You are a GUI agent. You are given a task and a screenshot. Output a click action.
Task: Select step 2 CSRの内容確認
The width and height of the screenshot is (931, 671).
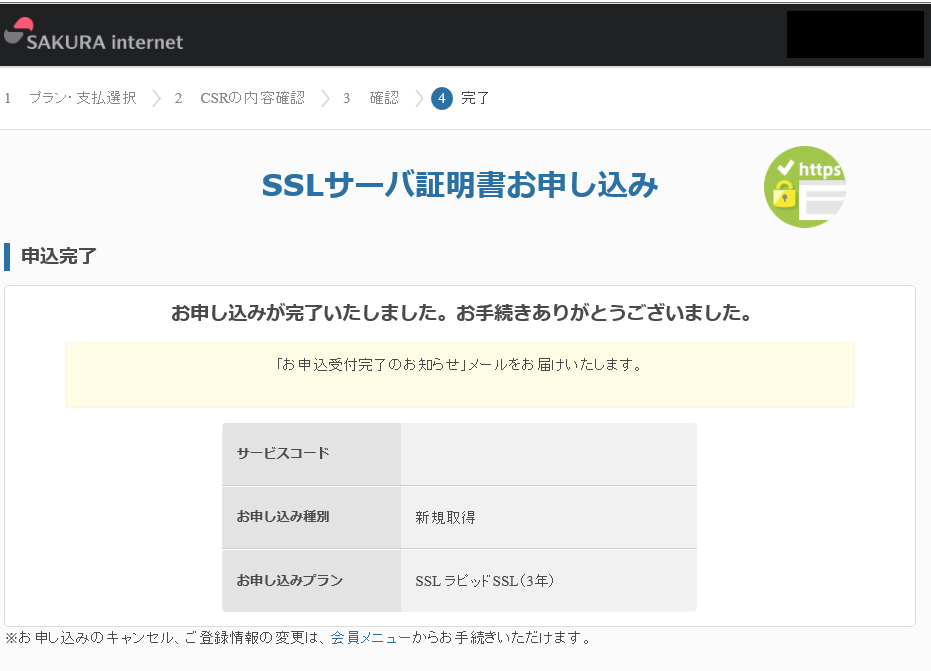point(240,98)
